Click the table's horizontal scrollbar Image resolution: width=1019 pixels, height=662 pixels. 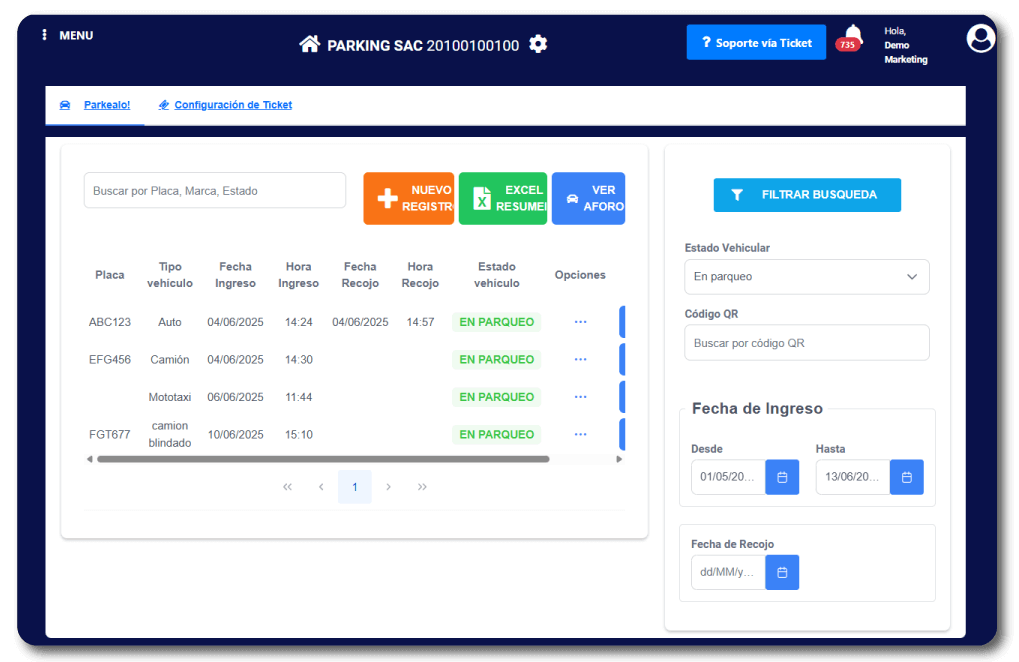(x=322, y=459)
